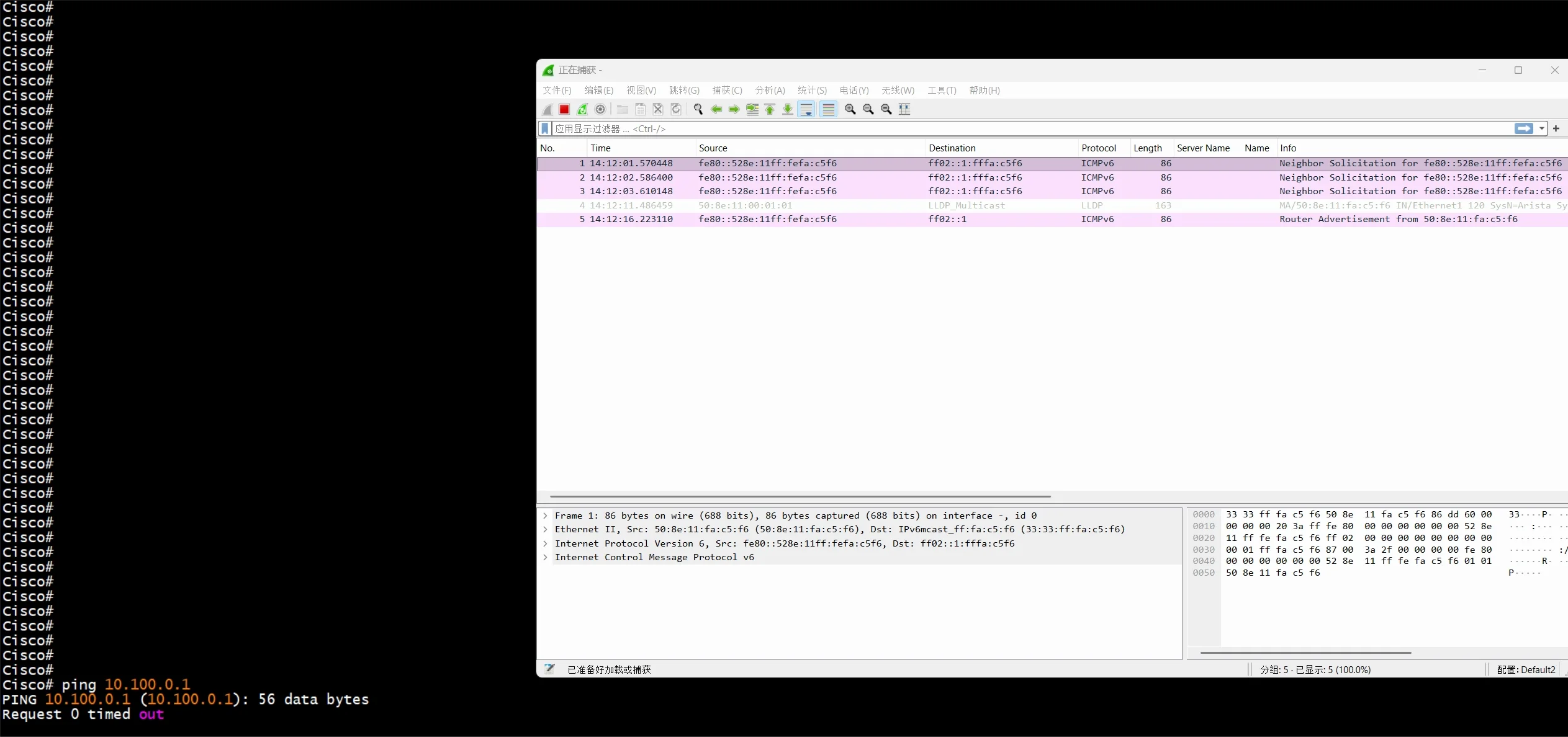This screenshot has height=737, width=1568.
Task: Expand Internet Protocol Version 6 row
Action: point(545,543)
